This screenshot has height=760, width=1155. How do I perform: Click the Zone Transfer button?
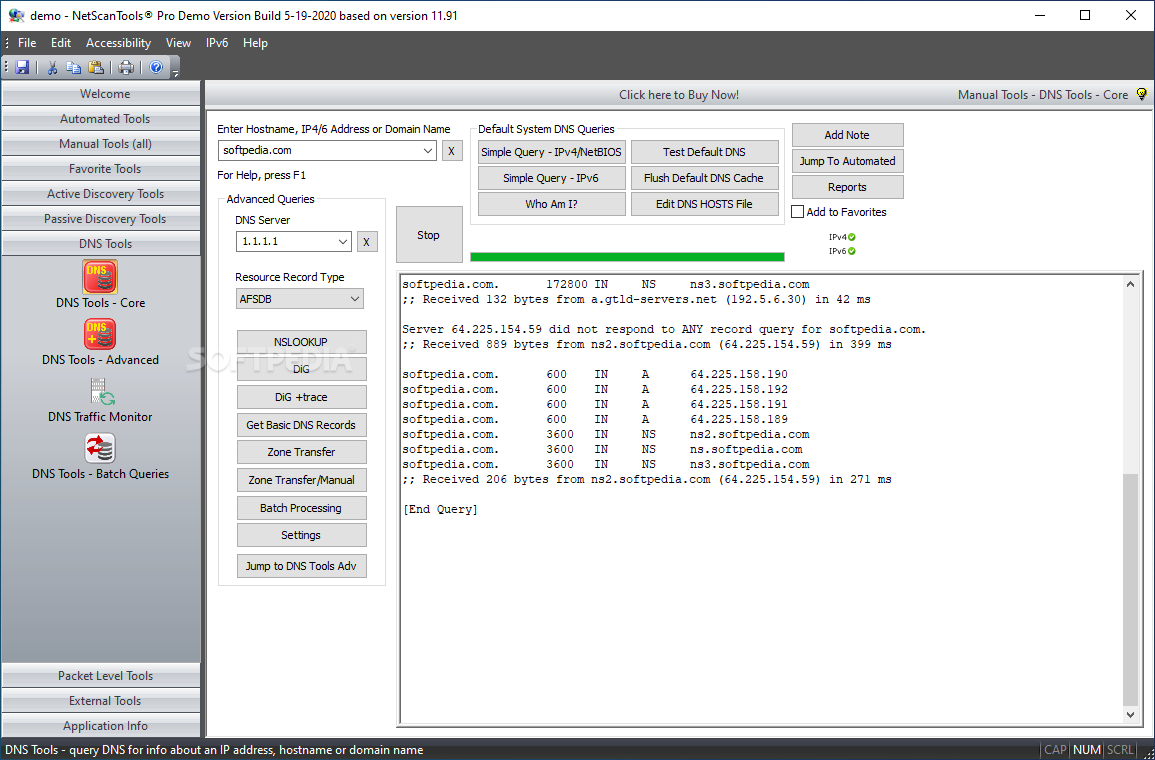point(301,452)
